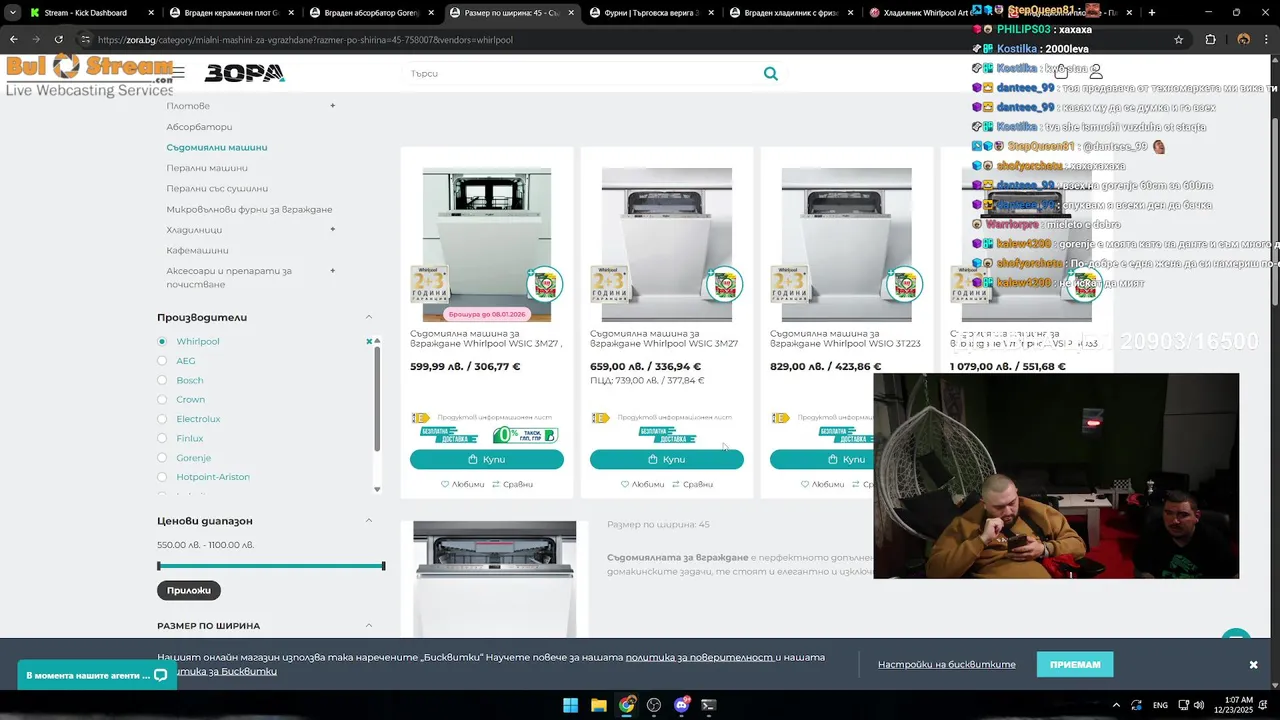Open OBS Studio from the taskbar
Viewport: 1280px width, 720px height.
click(654, 705)
